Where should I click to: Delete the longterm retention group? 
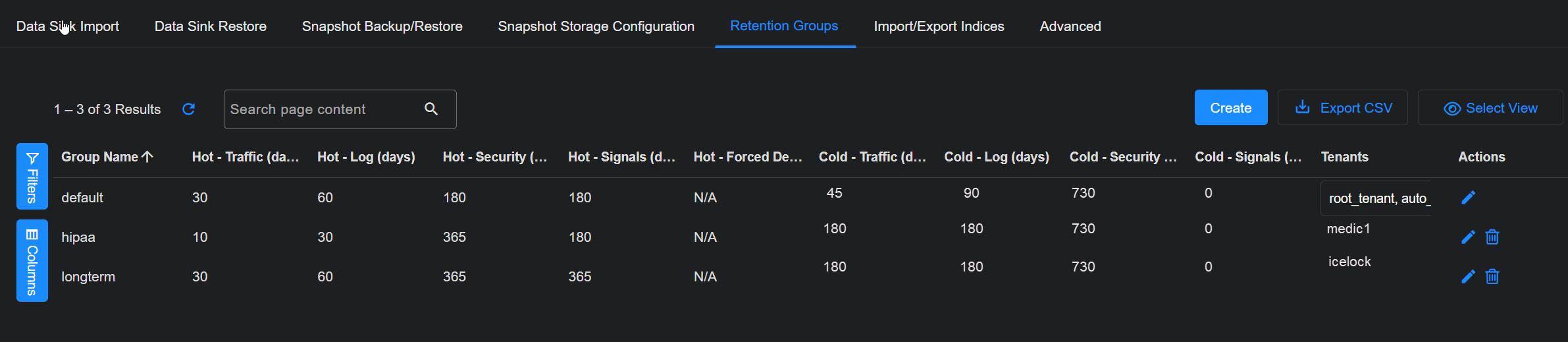tap(1492, 277)
